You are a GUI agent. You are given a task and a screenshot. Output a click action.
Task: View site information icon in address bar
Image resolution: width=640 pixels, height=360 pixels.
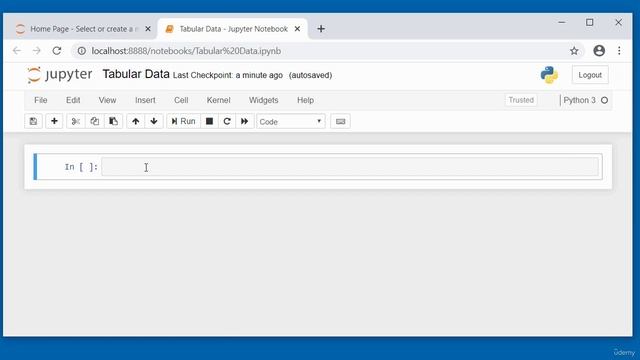pyautogui.click(x=82, y=51)
